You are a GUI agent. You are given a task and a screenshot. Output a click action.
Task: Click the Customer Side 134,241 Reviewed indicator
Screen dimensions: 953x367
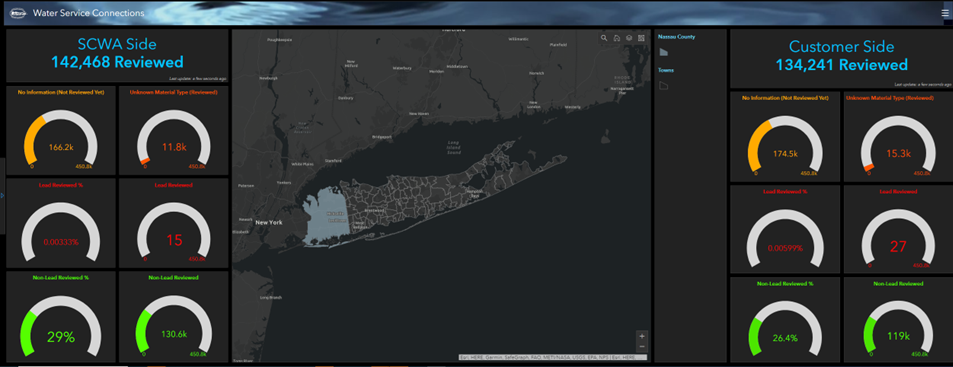coord(842,56)
